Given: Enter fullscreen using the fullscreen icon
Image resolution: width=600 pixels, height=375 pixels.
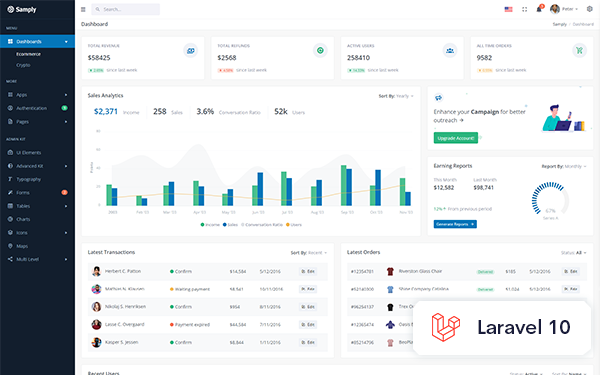Looking at the screenshot, I should (525, 9).
